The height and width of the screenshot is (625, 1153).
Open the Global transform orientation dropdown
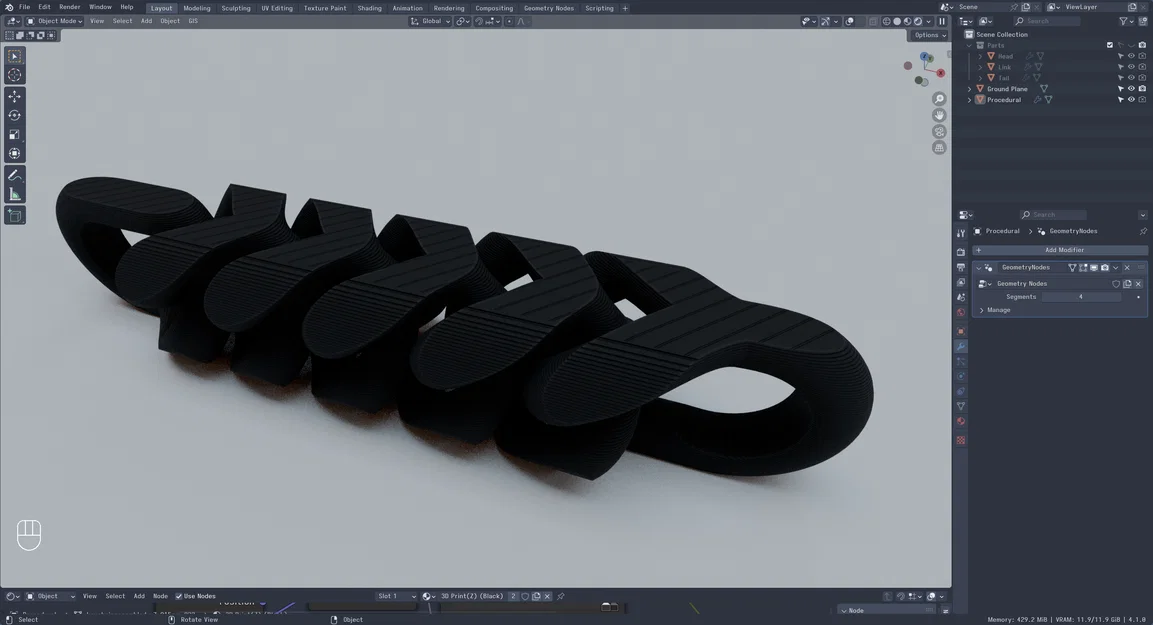[x=432, y=21]
